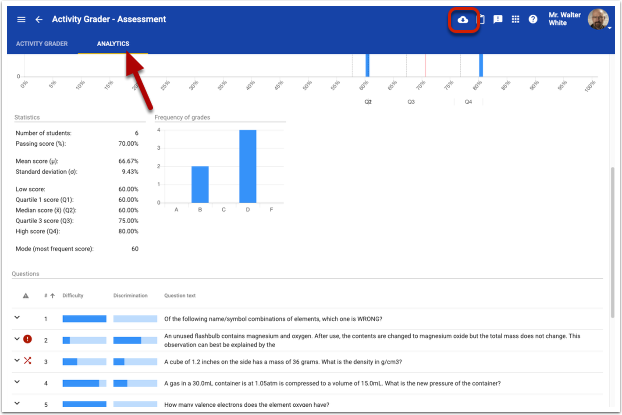622x415 pixels.
Task: Click the help question mark icon
Action: coord(533,19)
